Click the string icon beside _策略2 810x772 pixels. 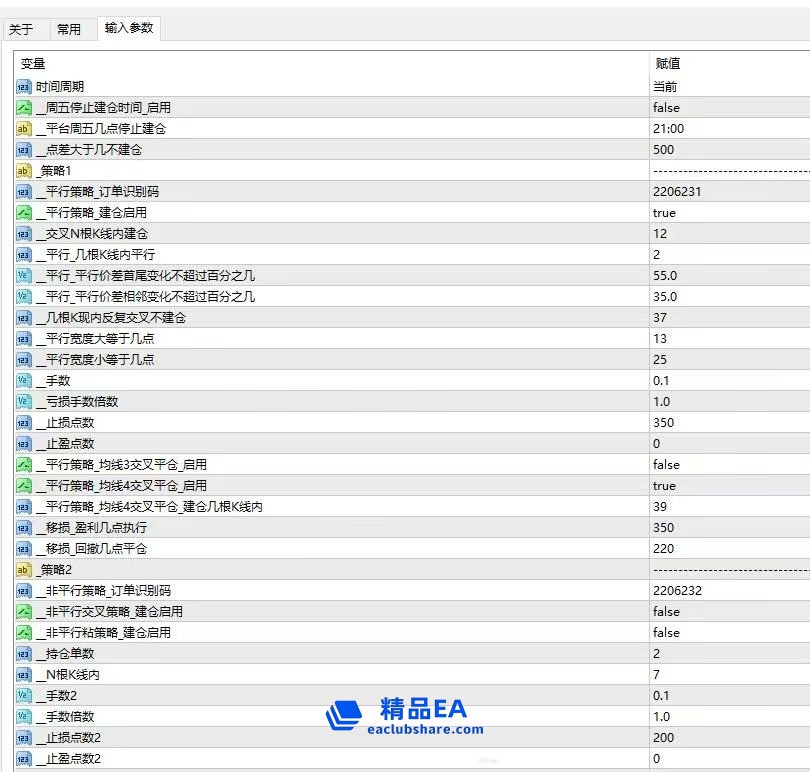[24, 570]
